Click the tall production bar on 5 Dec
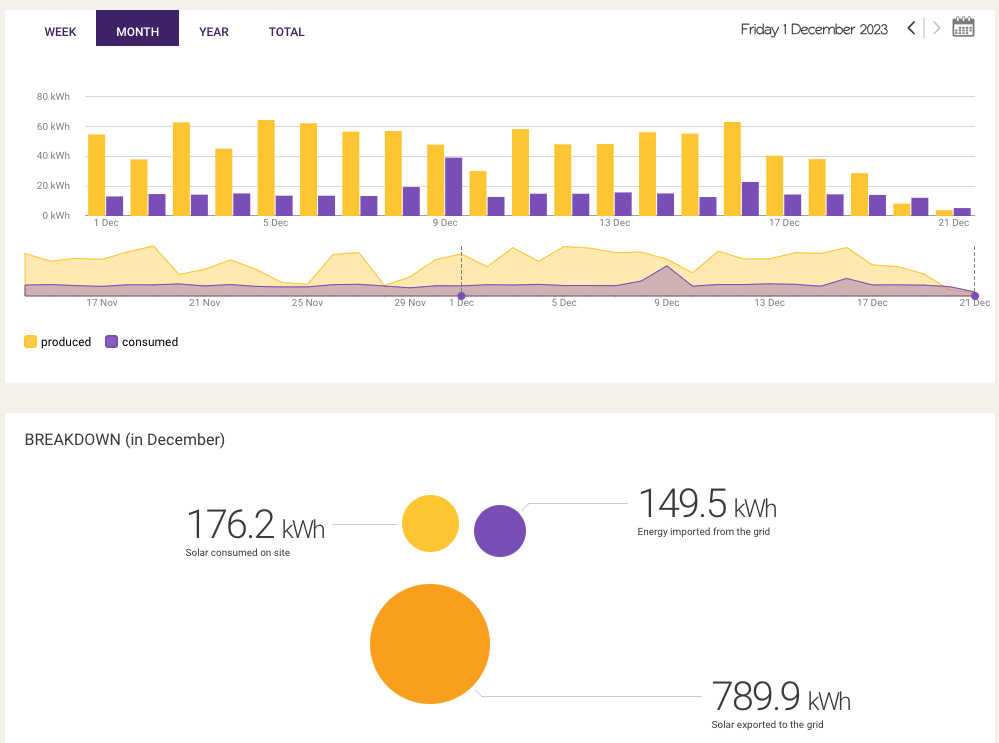Image resolution: width=999 pixels, height=743 pixels. click(265, 167)
